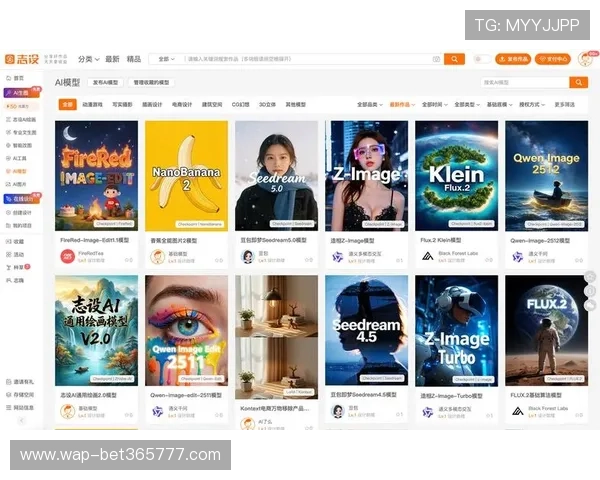
Task: Open 在线设计 in the sidebar
Action: [21, 199]
